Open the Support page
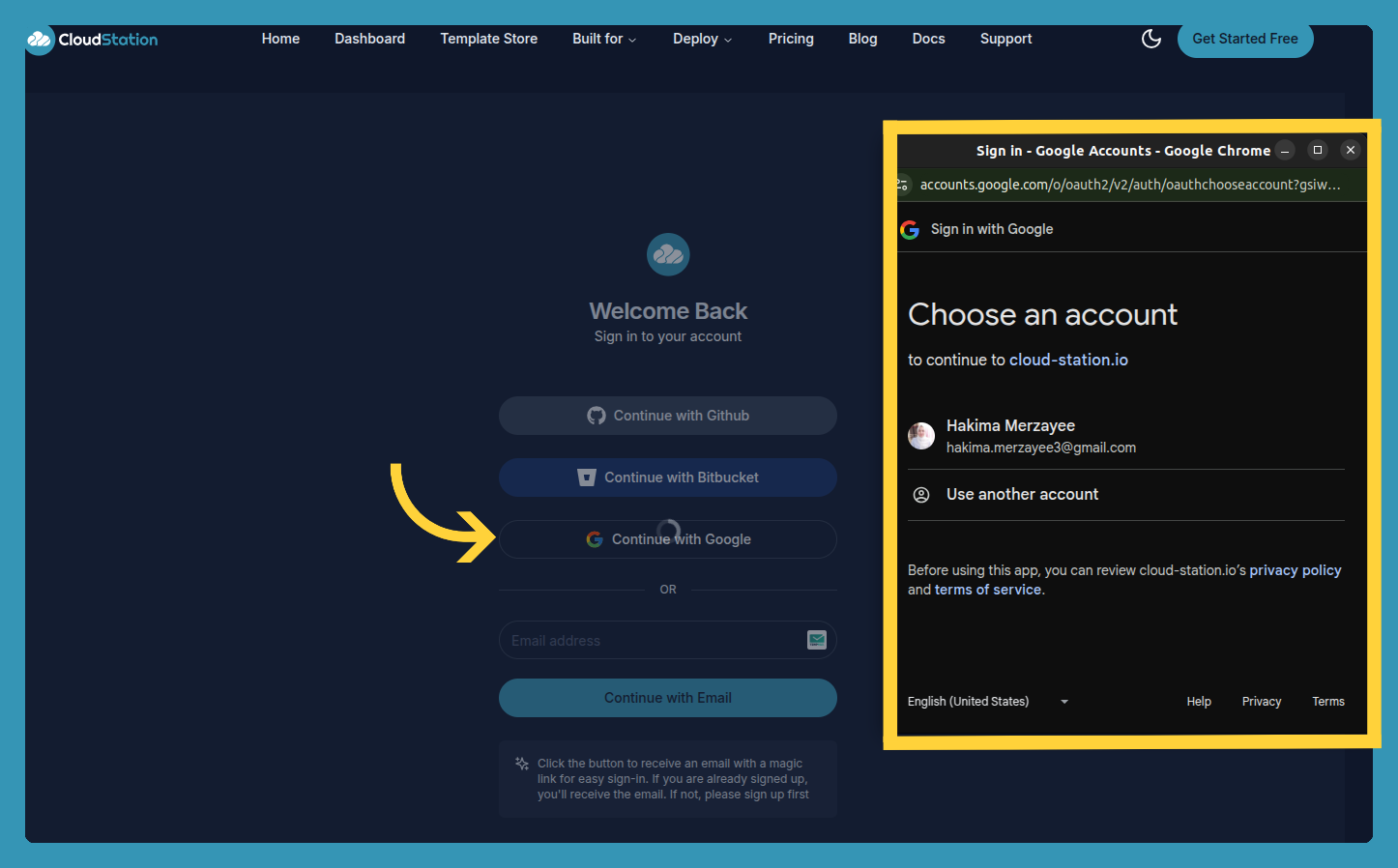The height and width of the screenshot is (868, 1398). pos(1005,39)
